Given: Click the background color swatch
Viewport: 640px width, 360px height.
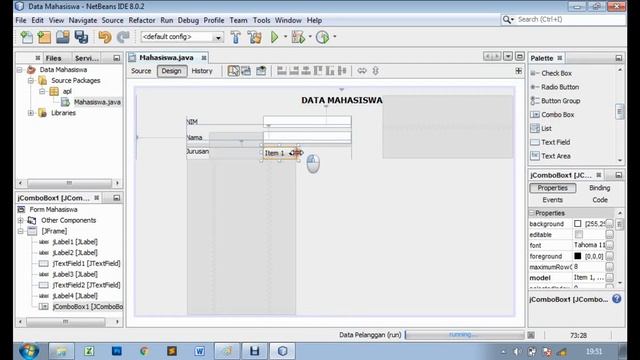Looking at the screenshot, I should pyautogui.click(x=578, y=224).
